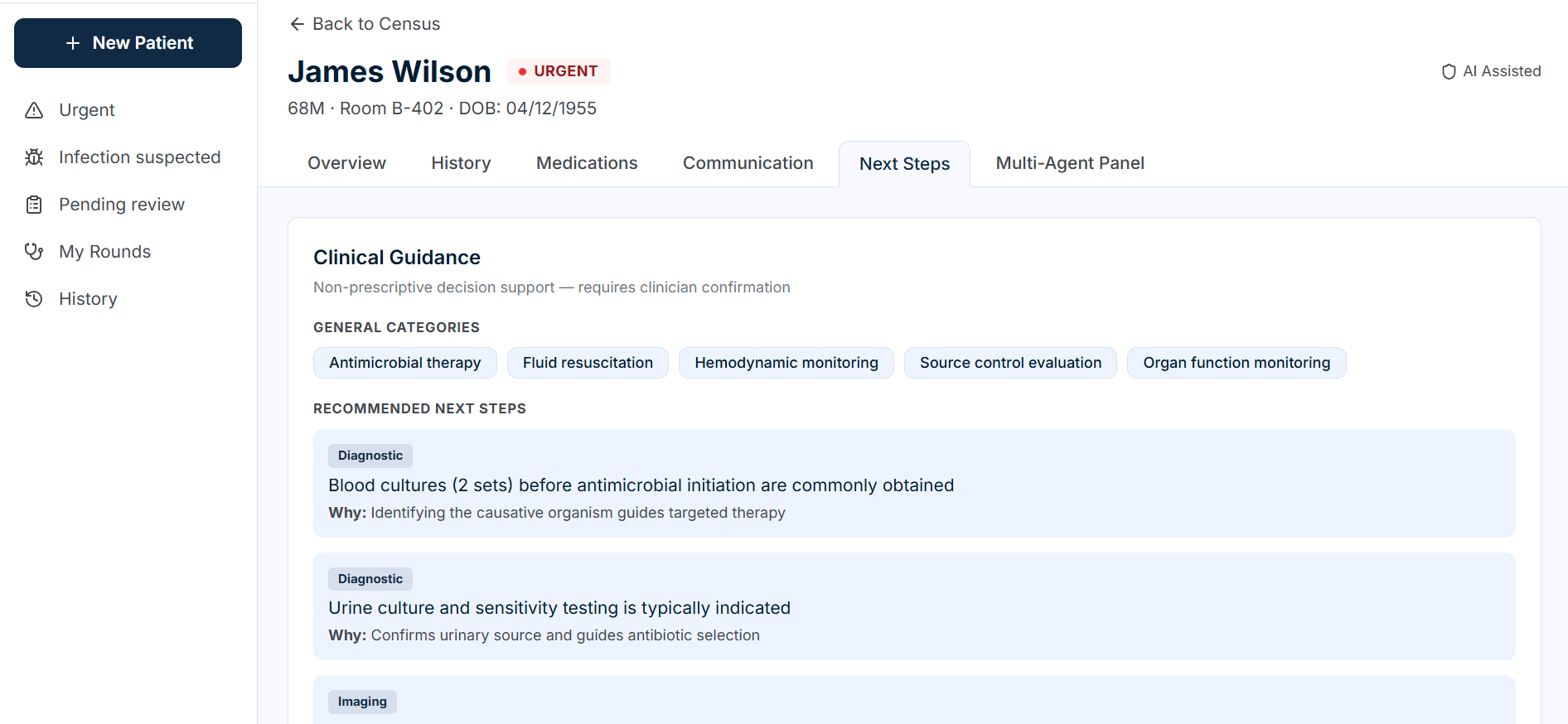This screenshot has height=724, width=1568.
Task: Click the plus icon on New Patient
Action: point(73,43)
